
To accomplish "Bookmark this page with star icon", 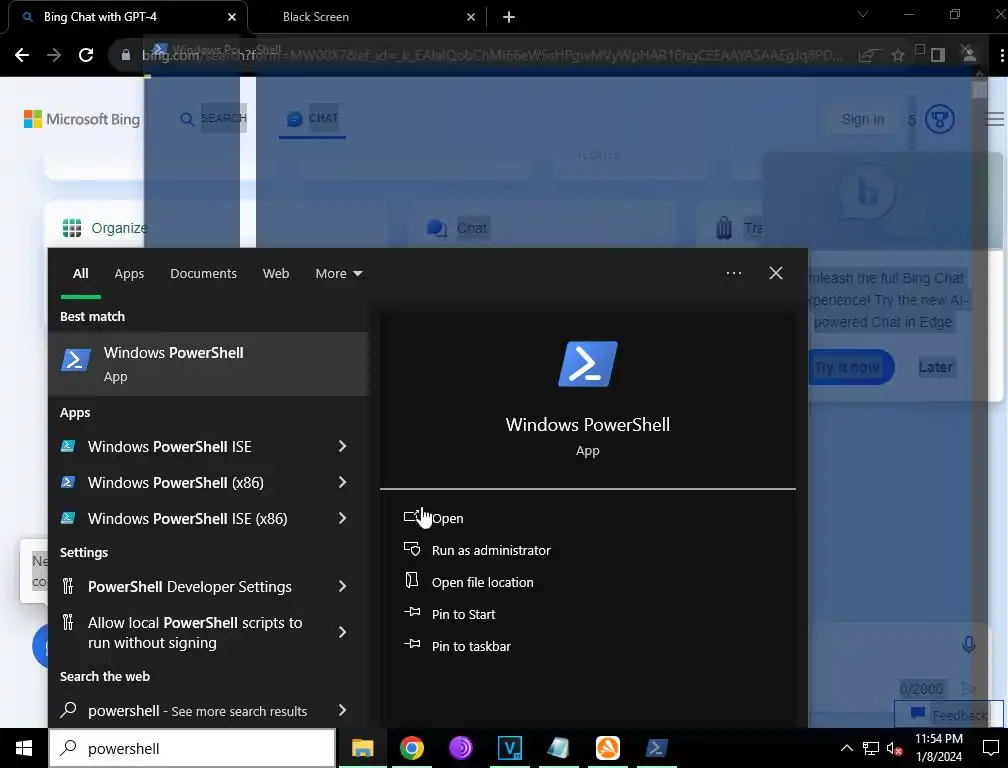I will coord(897,55).
